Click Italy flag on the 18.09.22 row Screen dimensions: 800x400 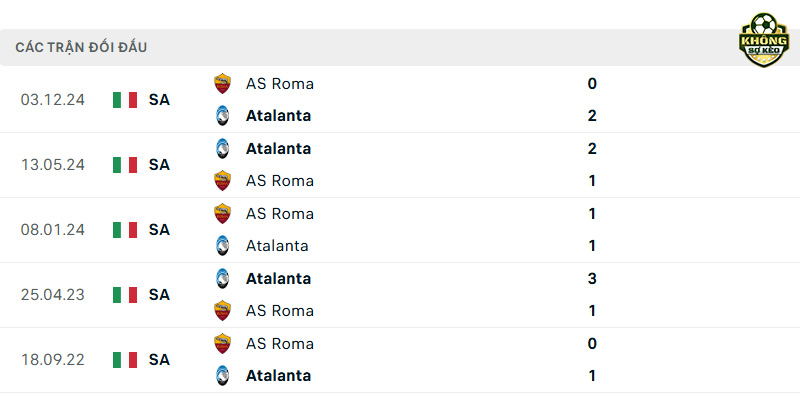coord(125,360)
